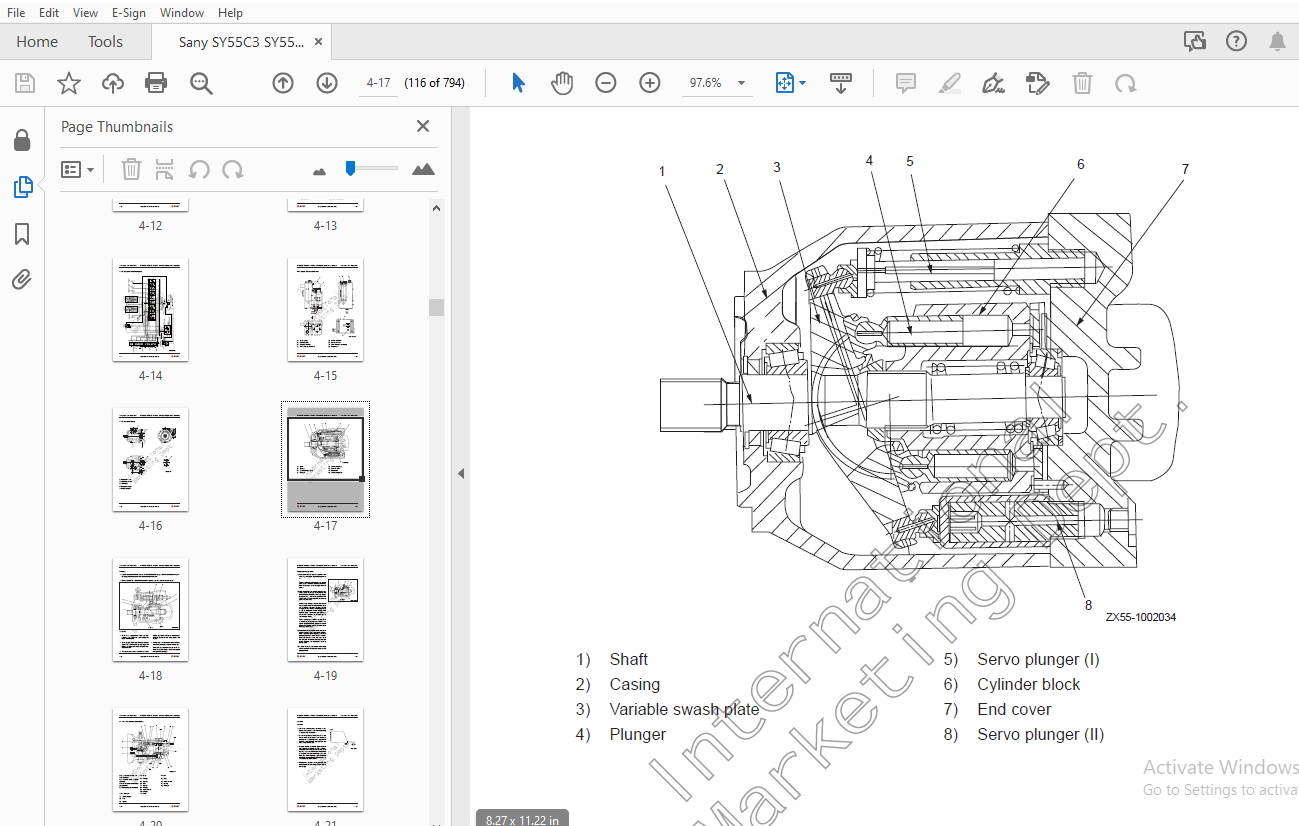
Task: Click the thumbnail panel scroll up arrow
Action: pyautogui.click(x=436, y=208)
